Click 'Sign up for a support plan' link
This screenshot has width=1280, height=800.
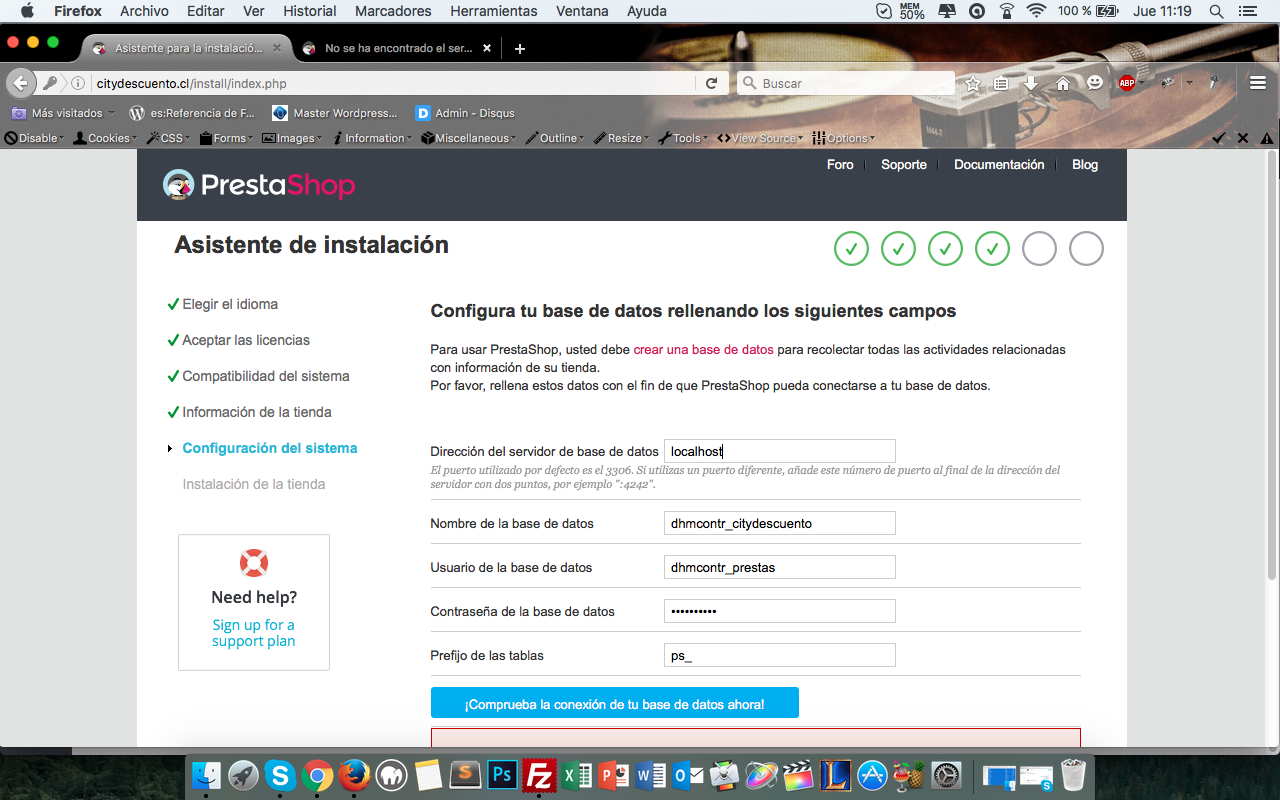click(x=254, y=633)
